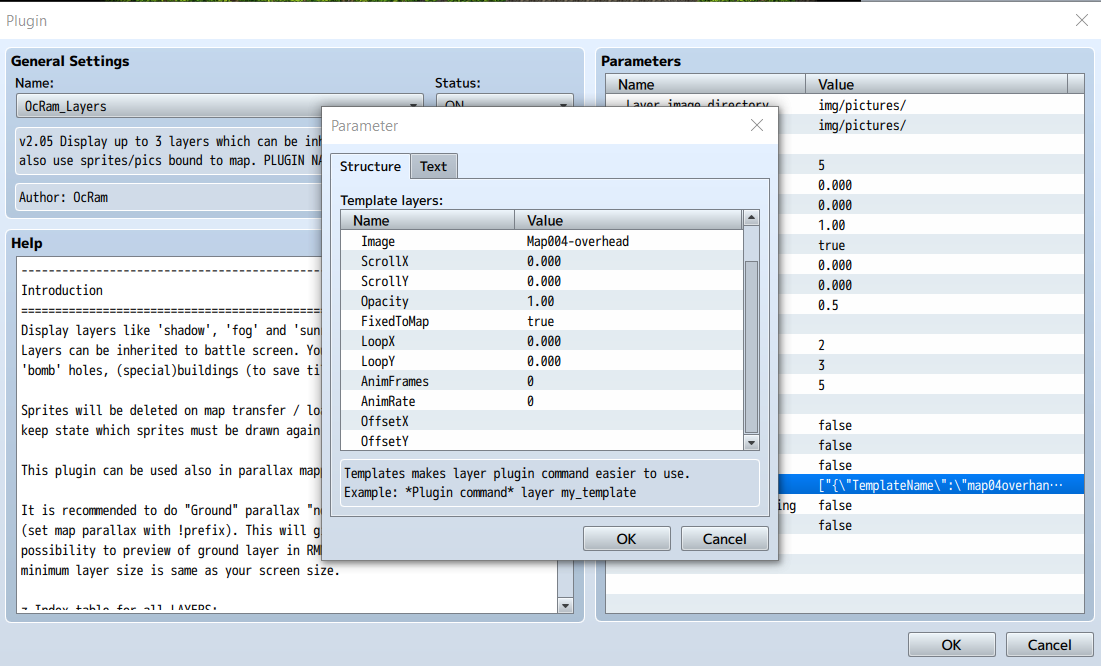Viewport: 1101px width, 666px height.
Task: Select the FixedToMap row
Action: point(541,321)
